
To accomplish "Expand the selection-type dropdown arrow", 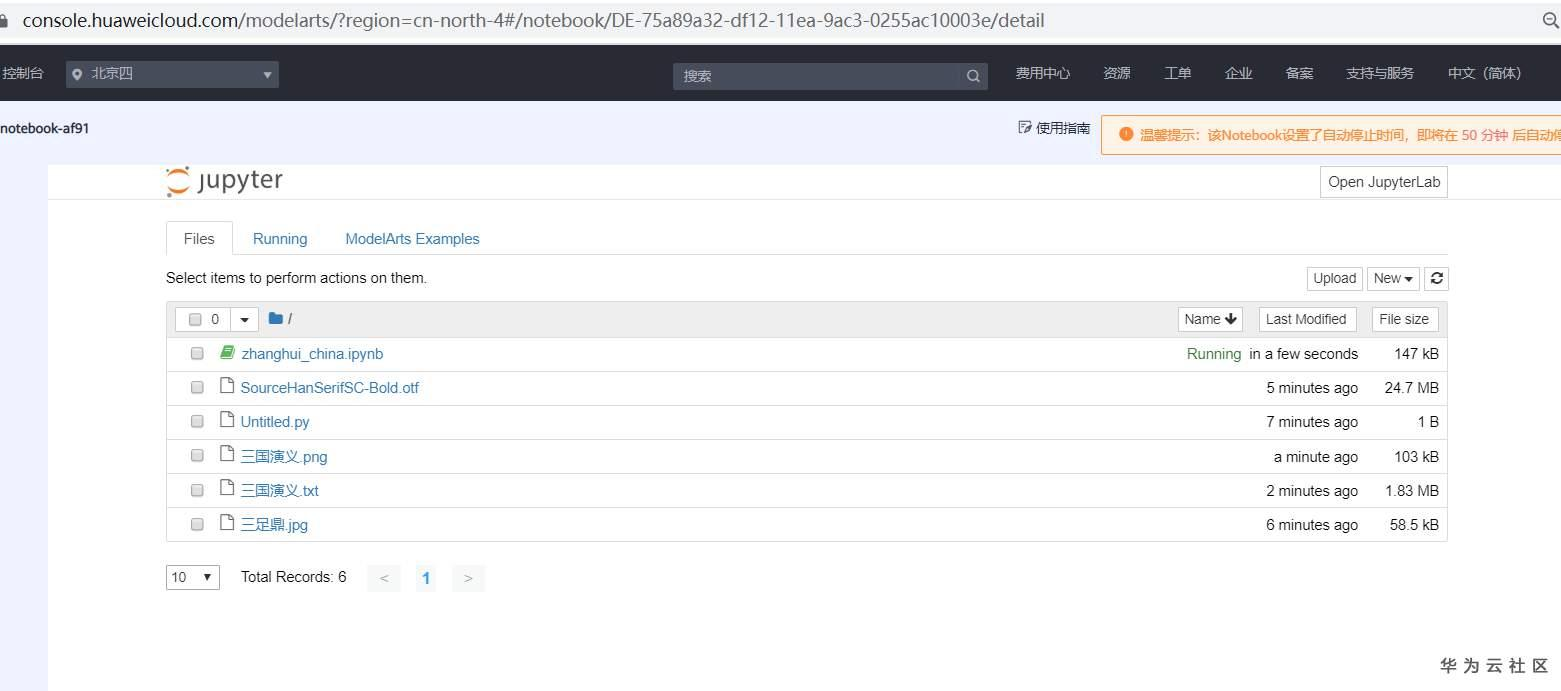I will point(244,319).
